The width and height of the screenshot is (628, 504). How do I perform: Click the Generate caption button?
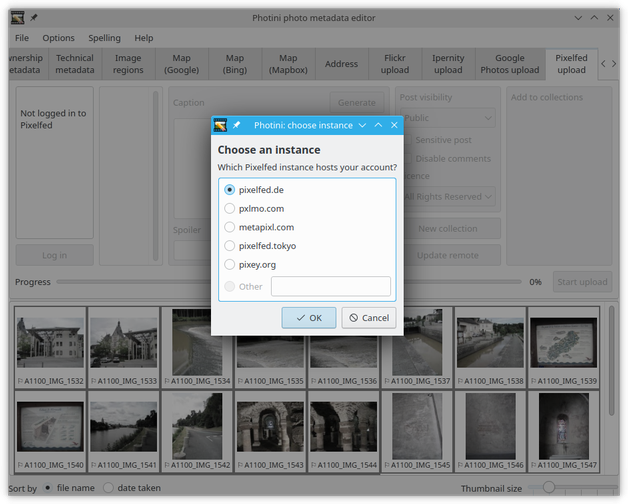point(356,103)
